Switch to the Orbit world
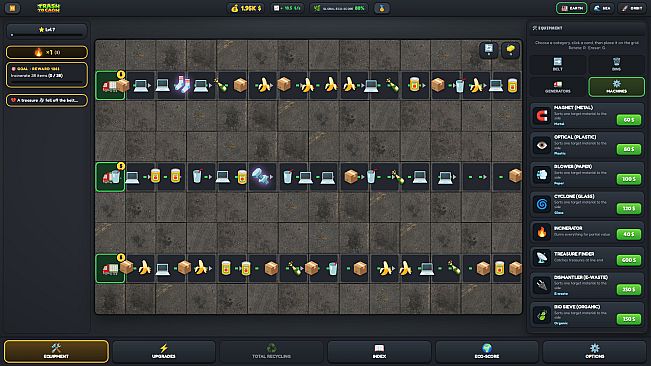This screenshot has height=366, width=651. point(632,8)
